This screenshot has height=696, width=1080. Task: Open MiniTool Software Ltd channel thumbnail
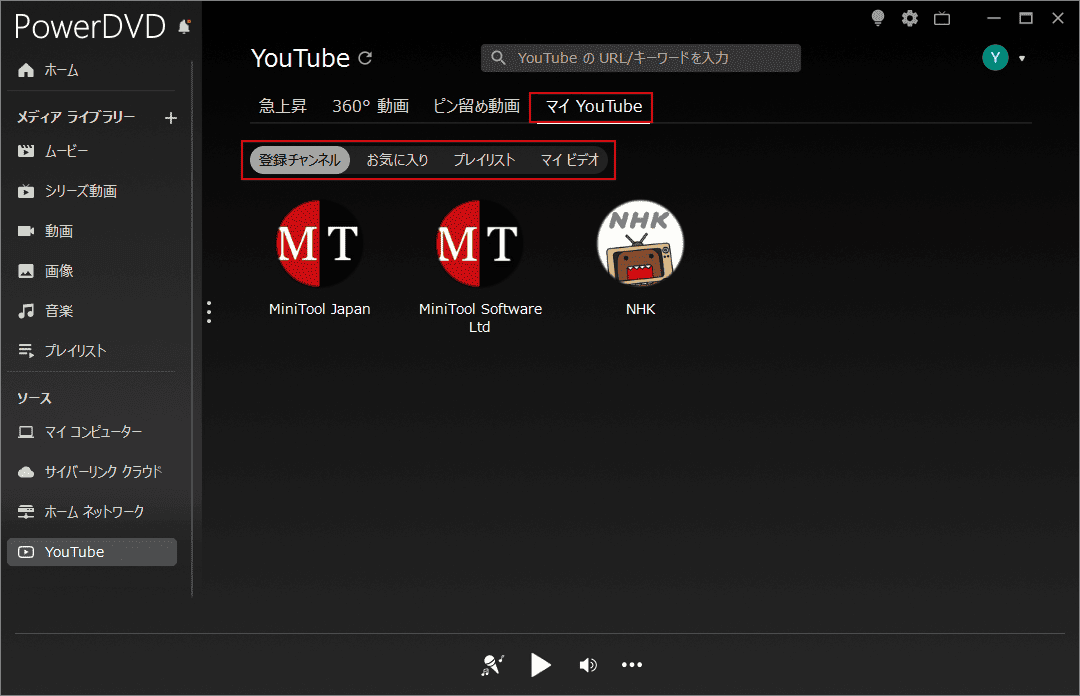[x=479, y=243]
